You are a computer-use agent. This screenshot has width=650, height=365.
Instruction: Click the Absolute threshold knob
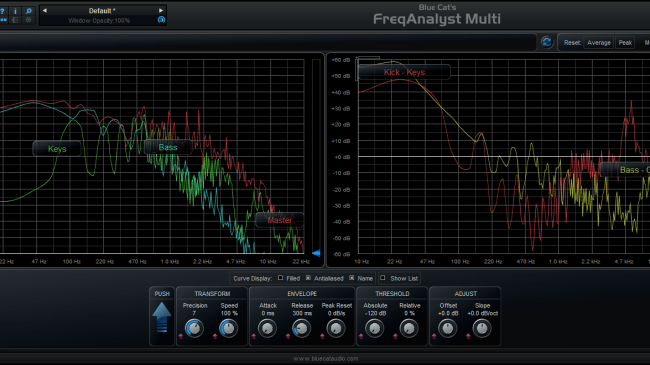(375, 328)
